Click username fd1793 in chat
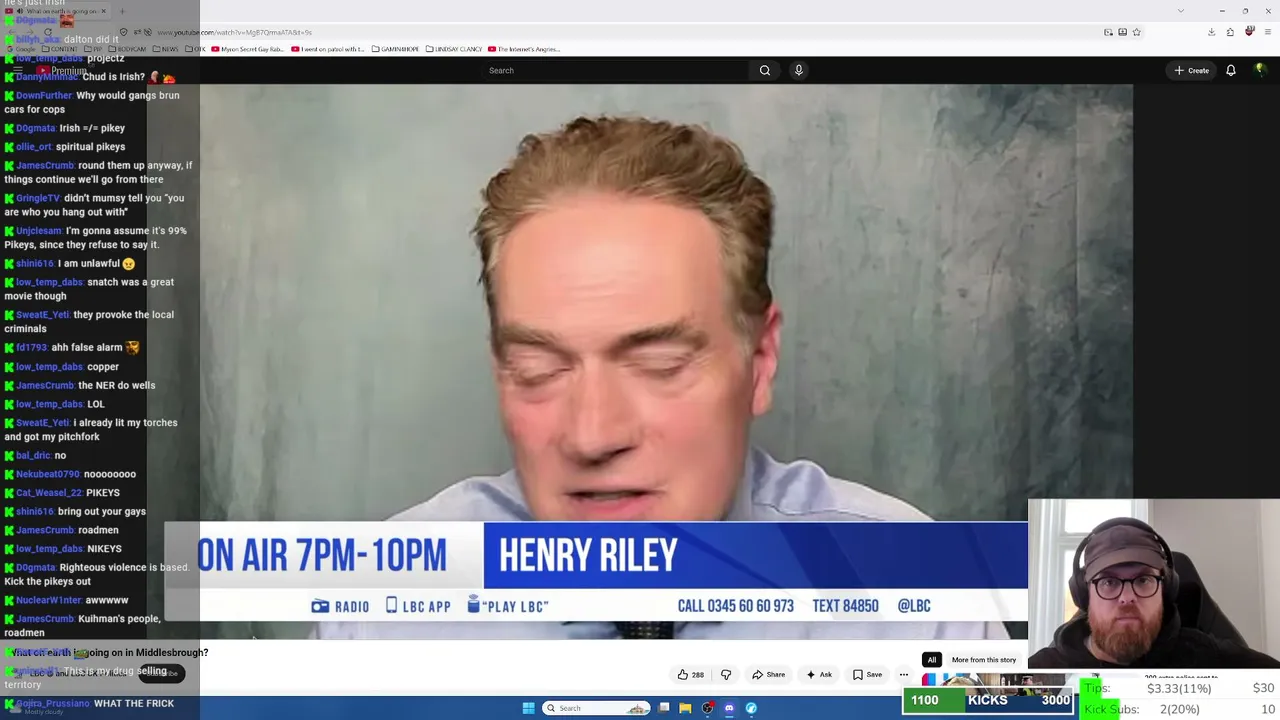Viewport: 1280px width, 720px height. [32, 348]
